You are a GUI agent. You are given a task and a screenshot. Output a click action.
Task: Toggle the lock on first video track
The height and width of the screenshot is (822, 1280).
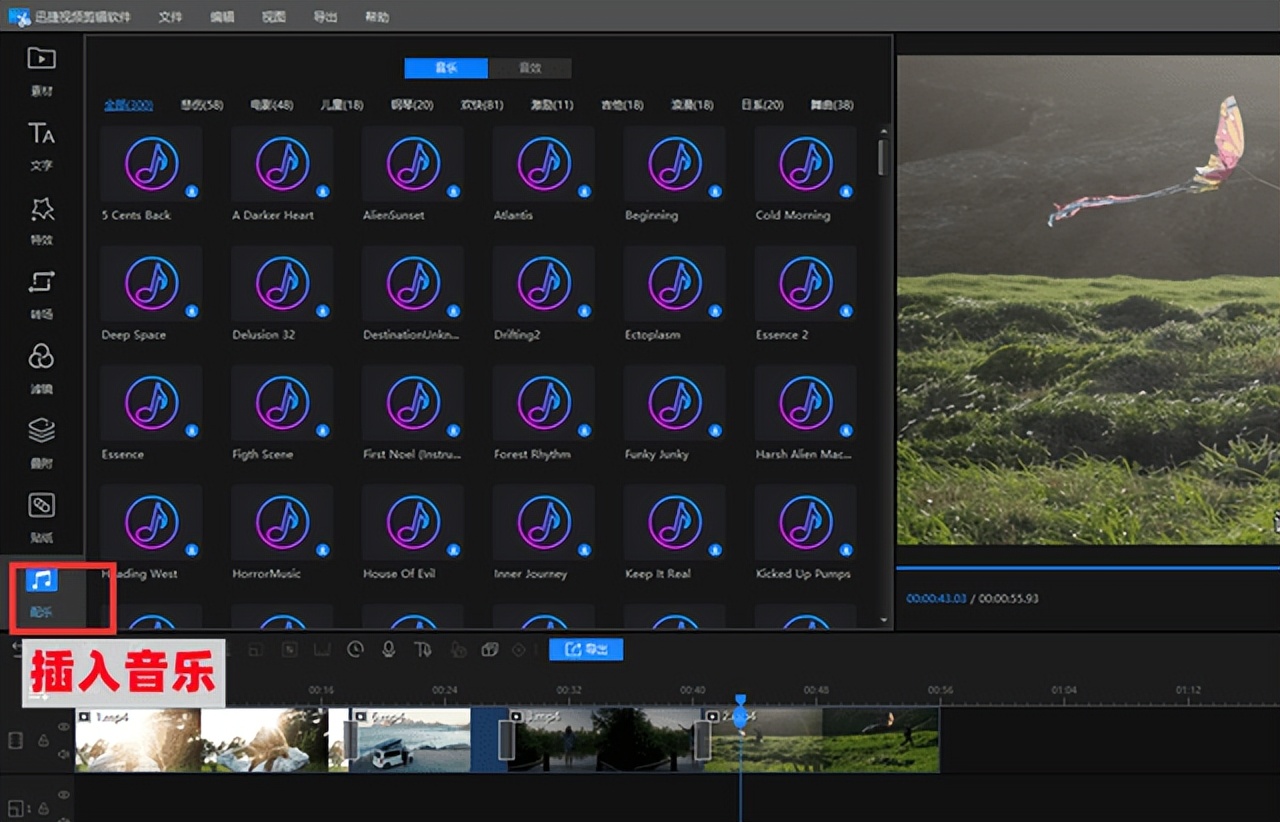(x=43, y=741)
